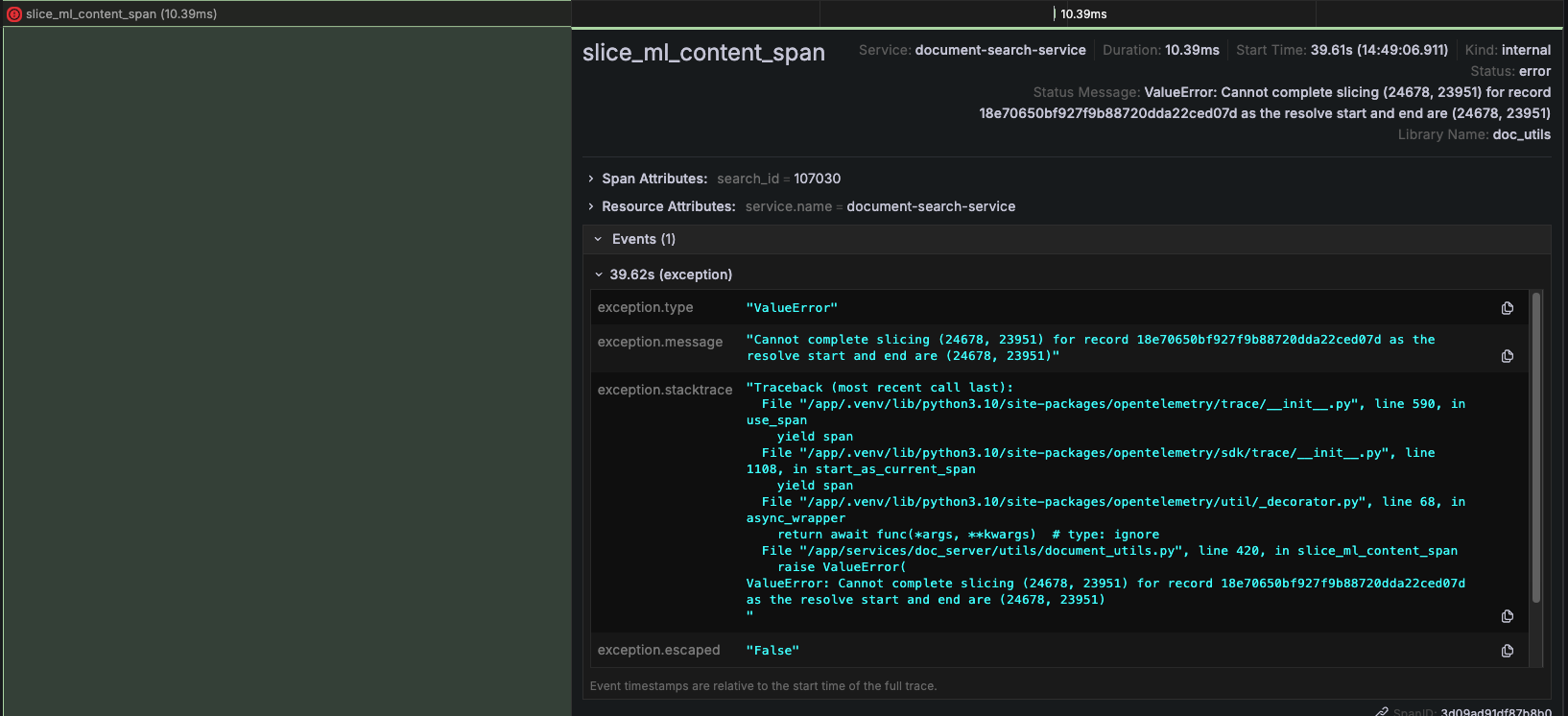Click the span's green bar area in left pane
The height and width of the screenshot is (716, 1568).
[x=287, y=370]
